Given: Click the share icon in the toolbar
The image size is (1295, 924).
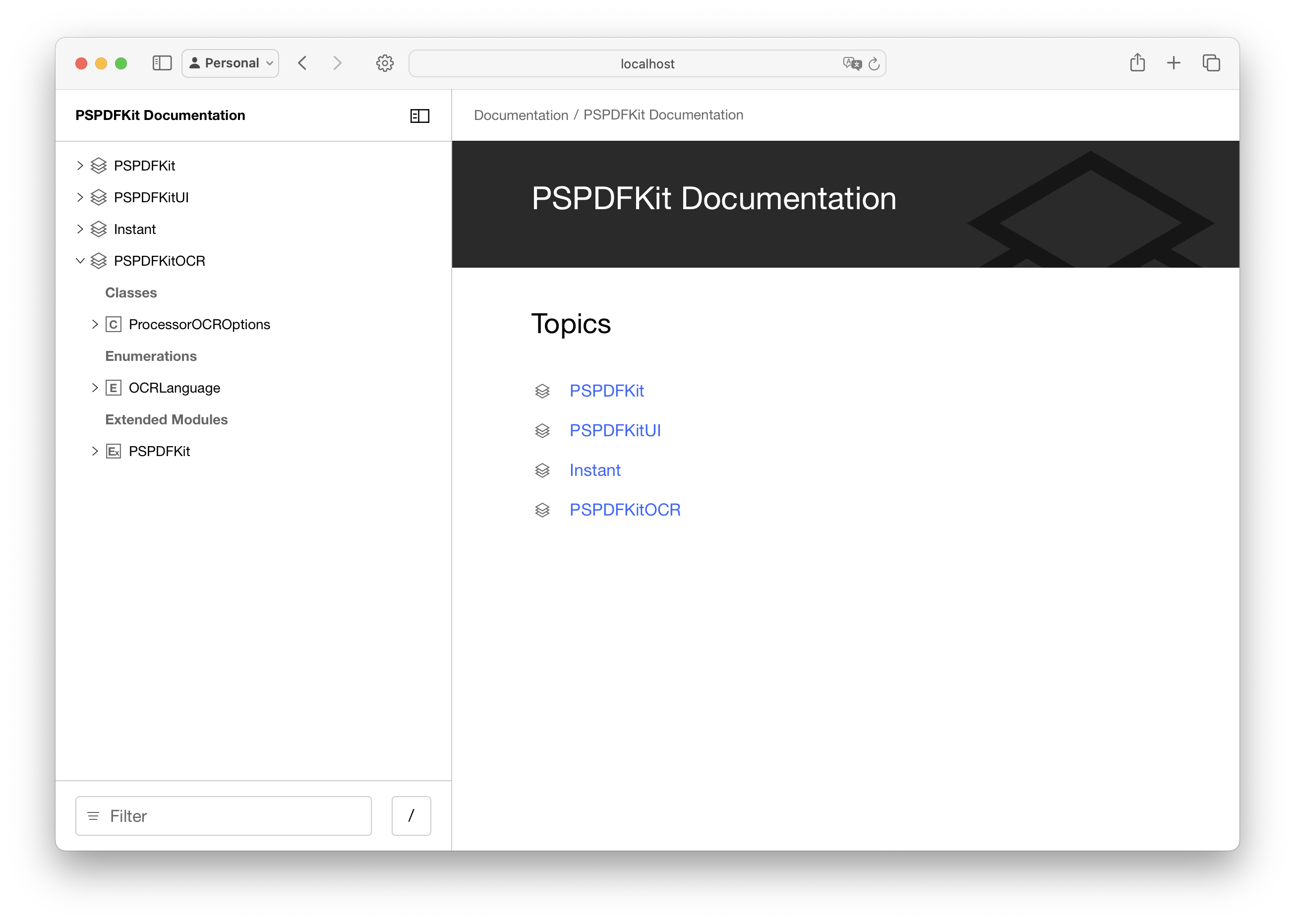Looking at the screenshot, I should (x=1137, y=62).
